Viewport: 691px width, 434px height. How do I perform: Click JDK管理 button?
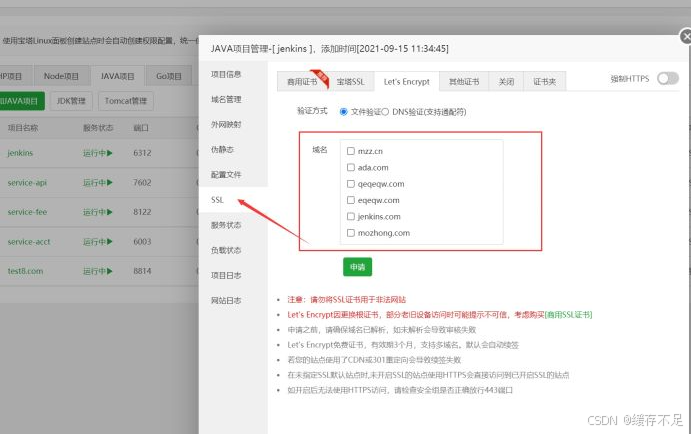71,101
